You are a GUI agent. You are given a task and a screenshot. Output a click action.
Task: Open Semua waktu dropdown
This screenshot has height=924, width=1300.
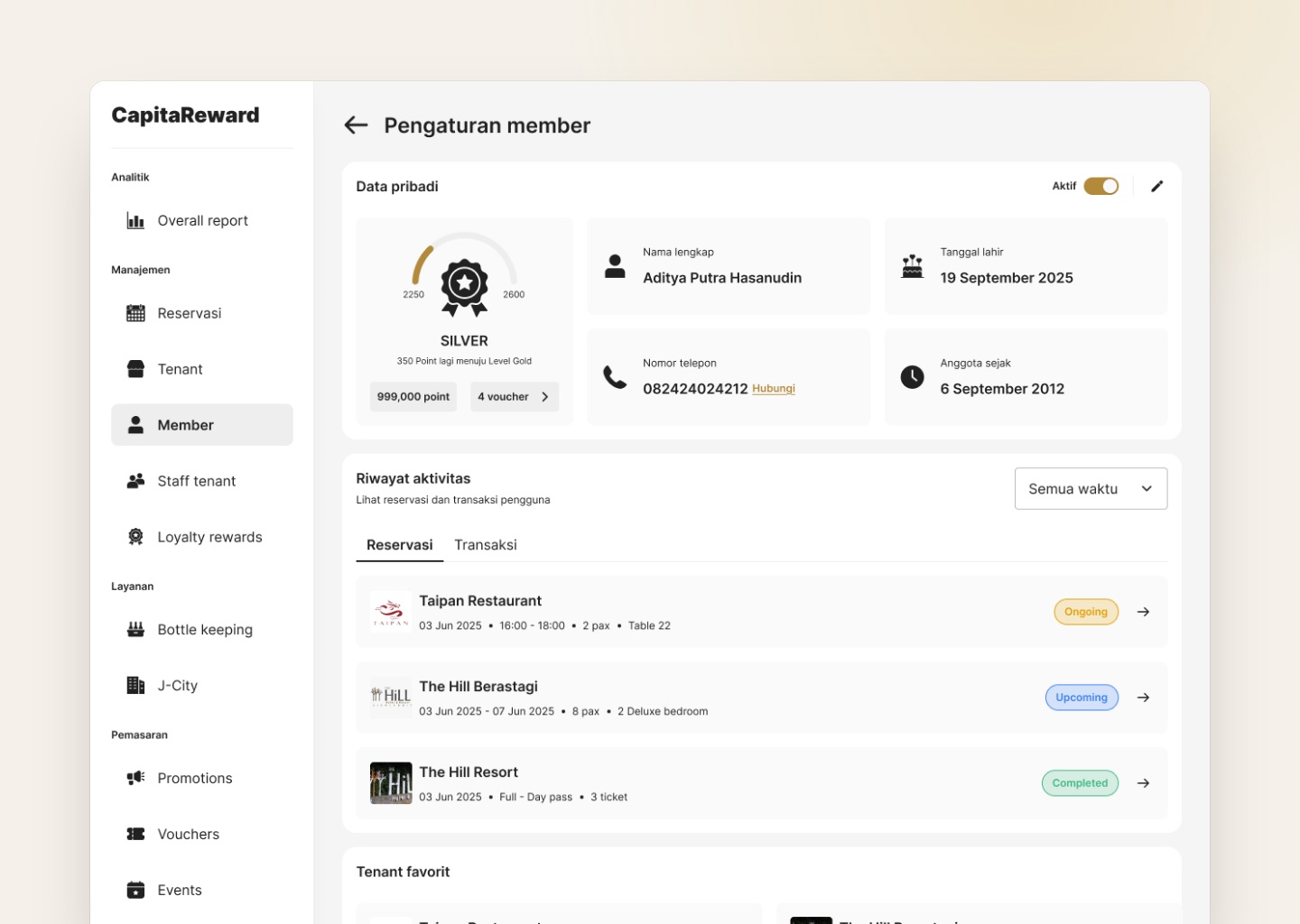[1091, 488]
